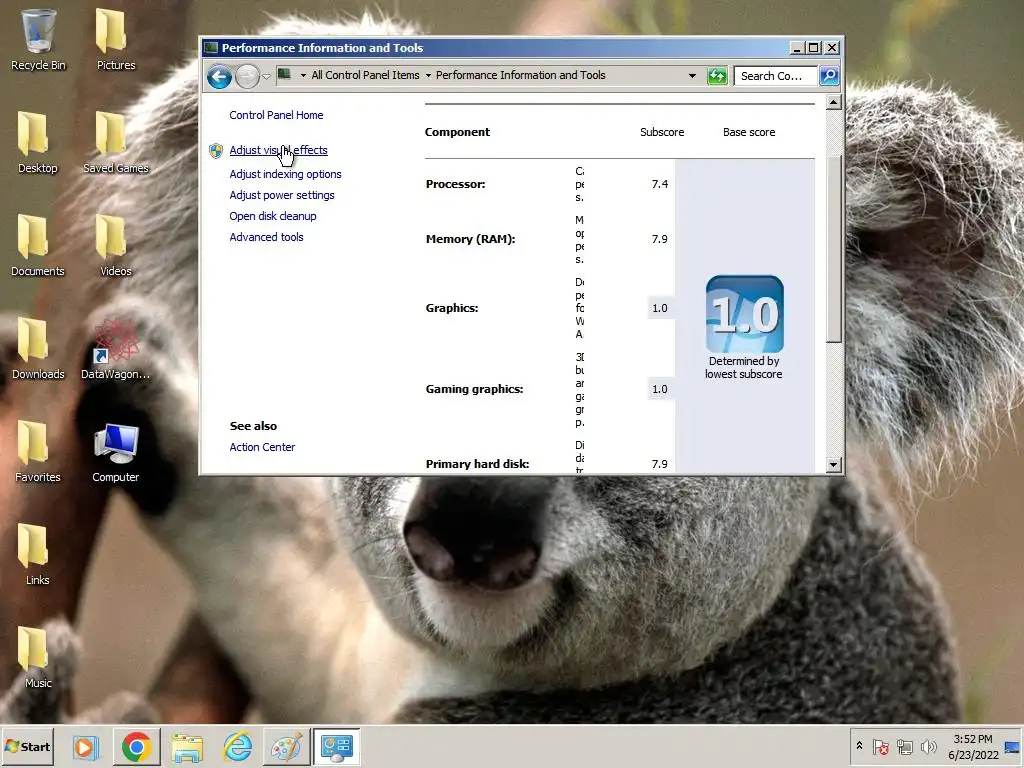Select the Recycle Bin desktop icon
This screenshot has width=1024, height=768.
(x=39, y=40)
